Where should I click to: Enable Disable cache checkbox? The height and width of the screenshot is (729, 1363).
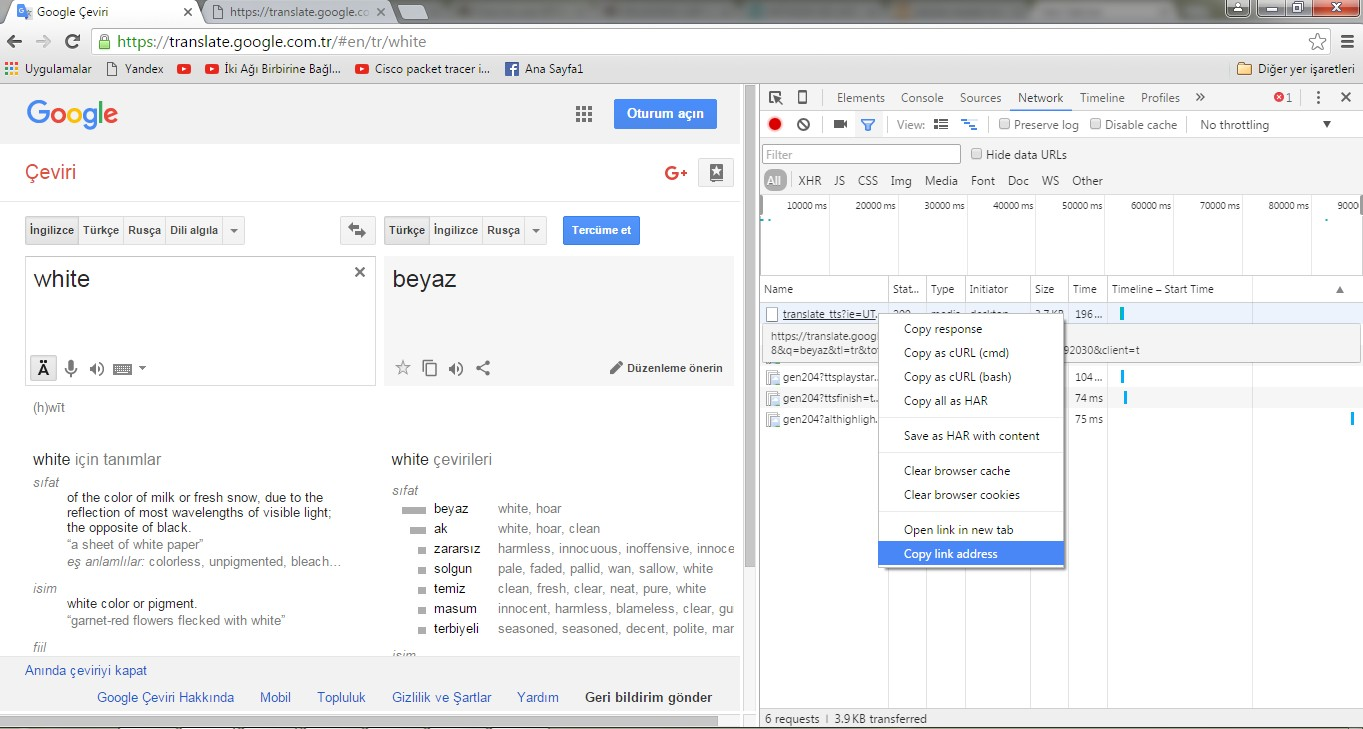1095,125
